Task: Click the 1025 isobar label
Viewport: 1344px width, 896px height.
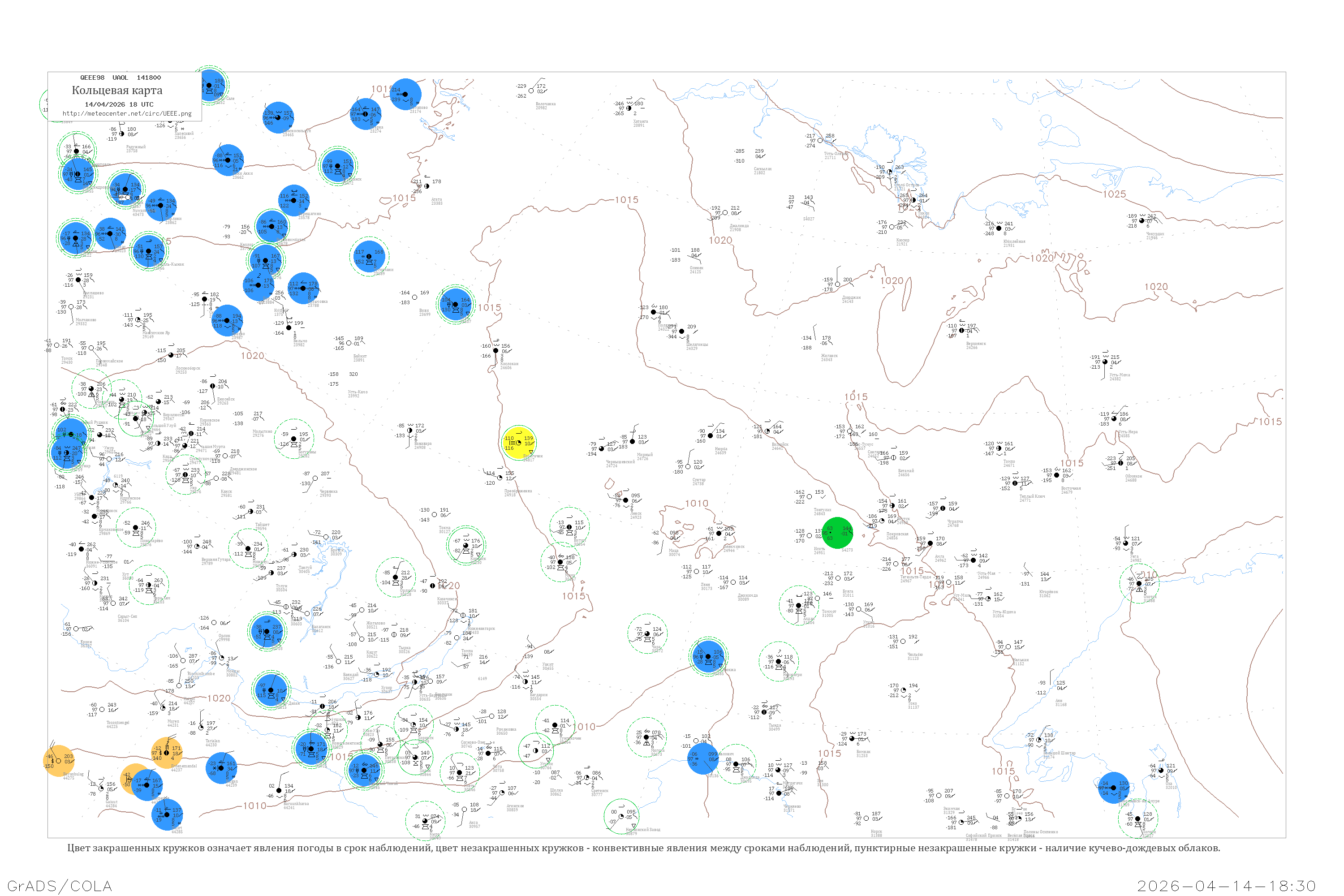Action: pos(1114,194)
